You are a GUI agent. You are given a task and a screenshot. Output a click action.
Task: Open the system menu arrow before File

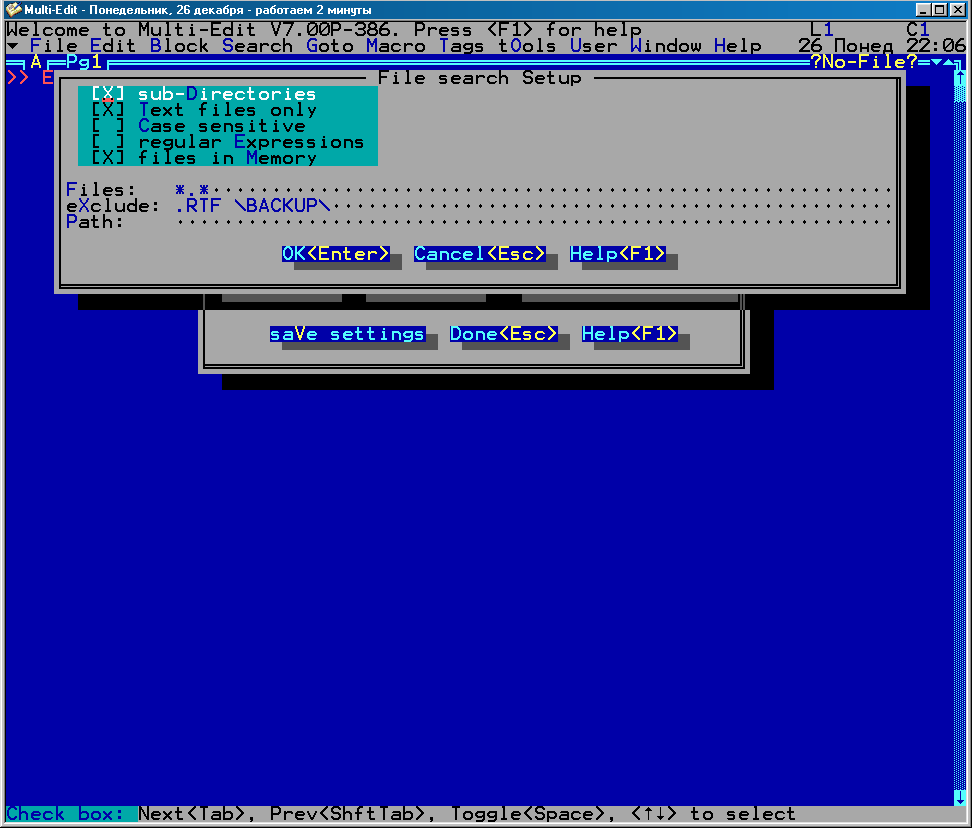click(x=12, y=46)
